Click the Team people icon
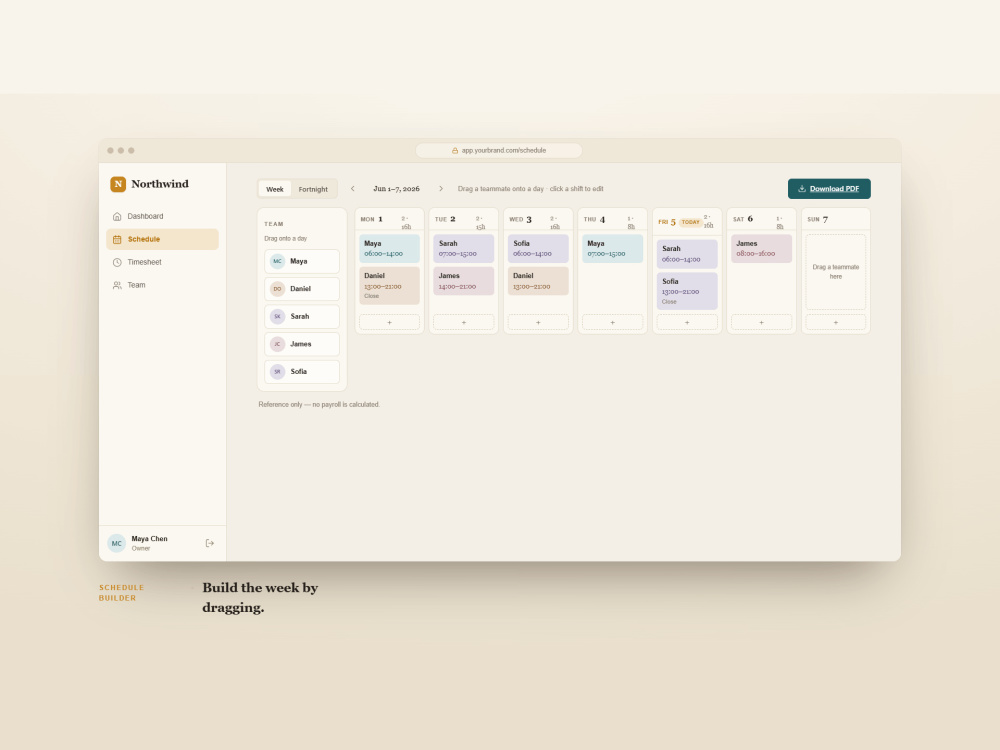 (117, 285)
